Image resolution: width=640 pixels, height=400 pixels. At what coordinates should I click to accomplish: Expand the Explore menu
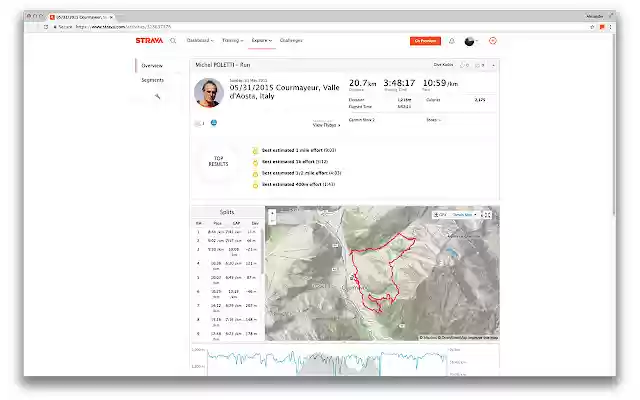[x=262, y=40]
